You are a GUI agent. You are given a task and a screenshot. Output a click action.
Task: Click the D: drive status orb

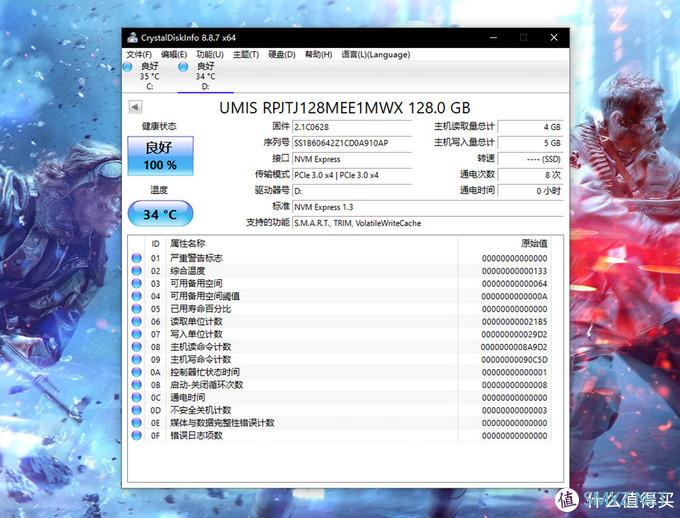(183, 67)
